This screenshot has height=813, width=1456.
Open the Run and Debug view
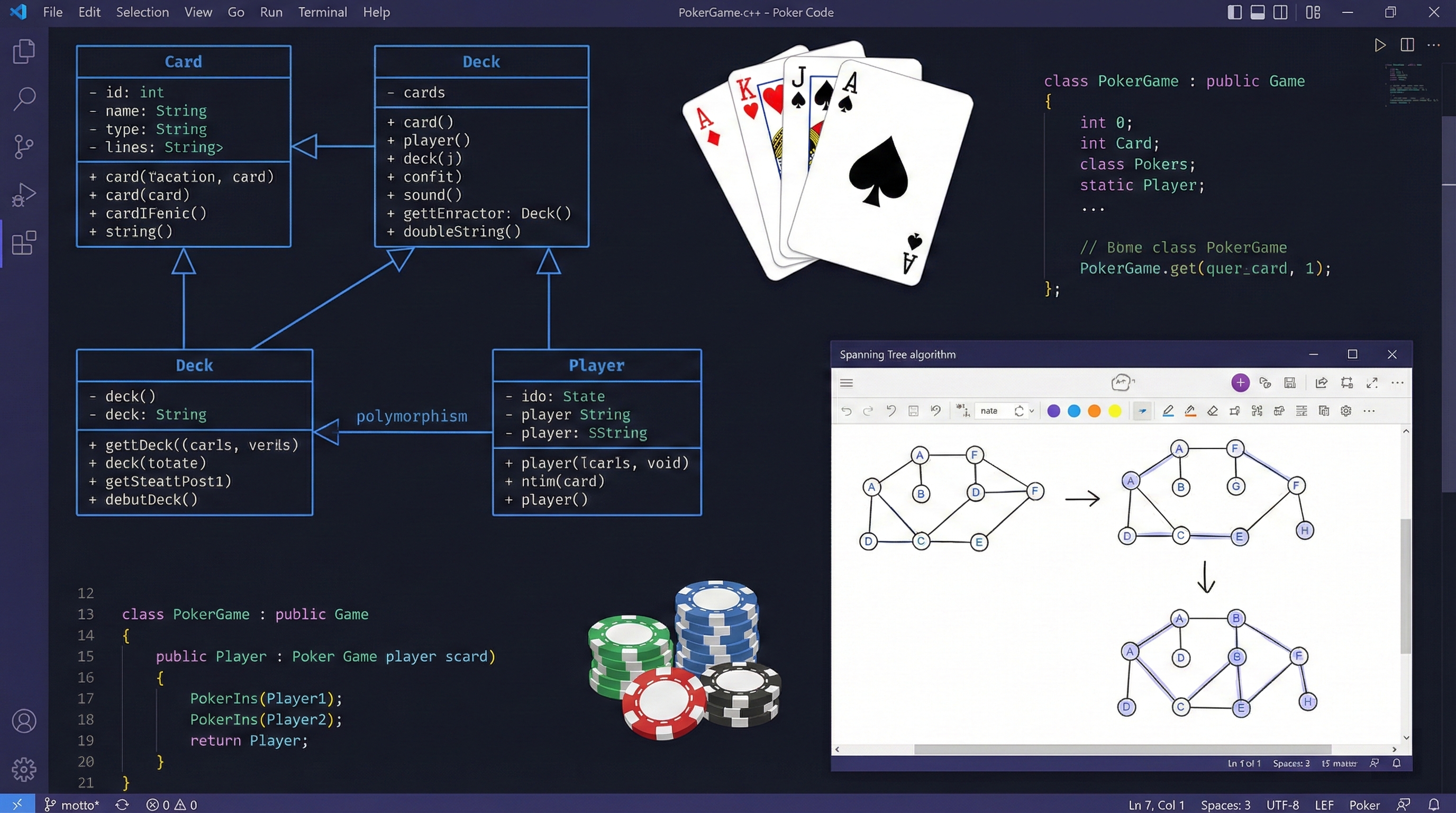24,194
